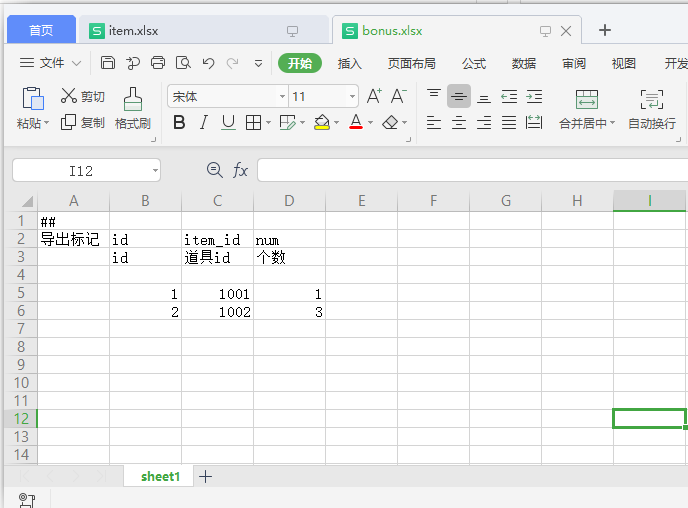Click the increase font size icon
Screen dimensions: 688x508
[x=374, y=97]
